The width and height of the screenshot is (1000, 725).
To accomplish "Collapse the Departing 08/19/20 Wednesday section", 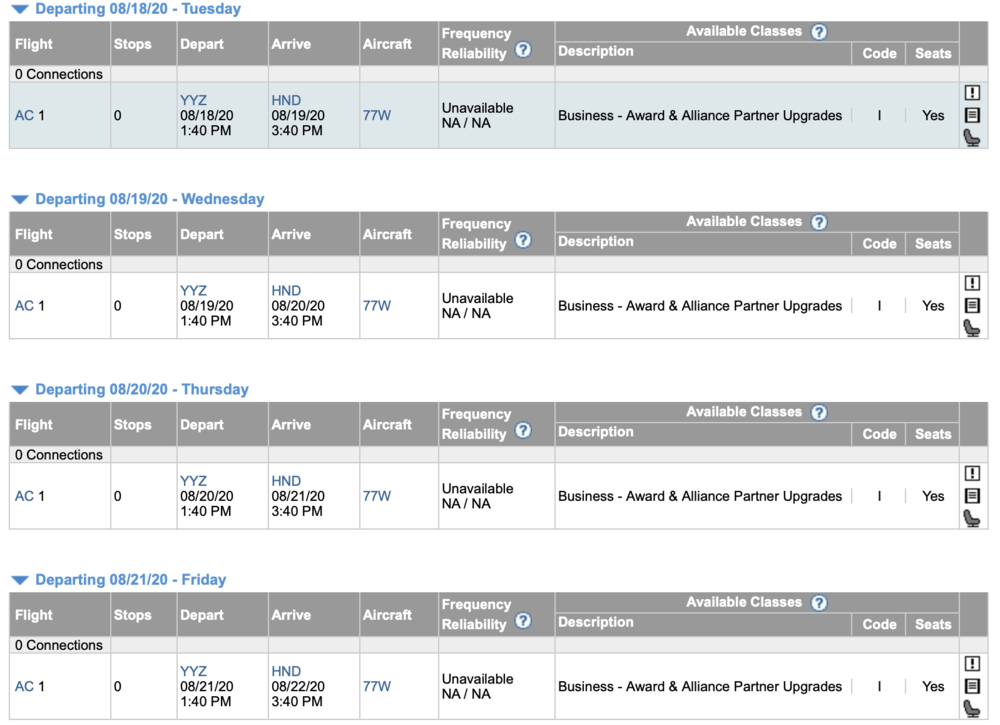I will tap(20, 199).
